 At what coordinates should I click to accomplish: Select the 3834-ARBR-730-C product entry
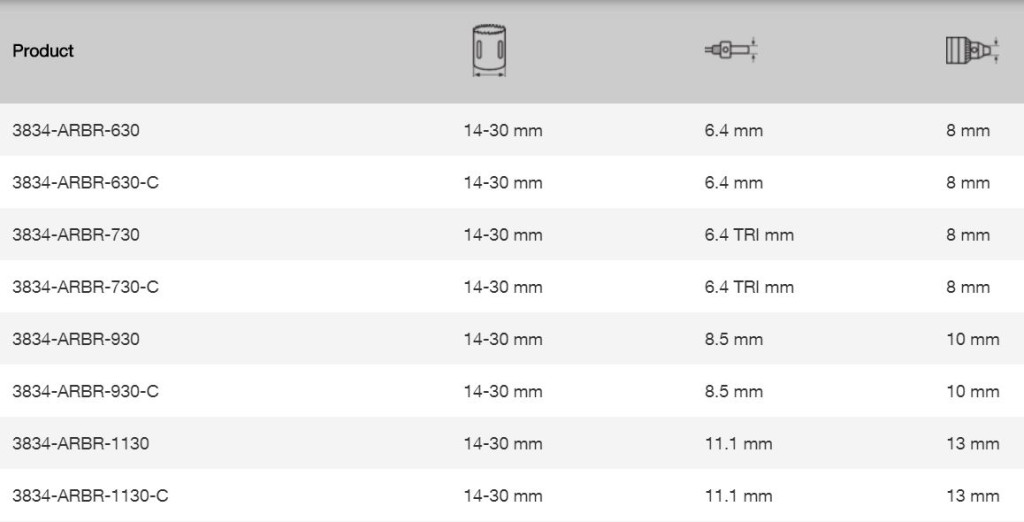[x=86, y=287]
